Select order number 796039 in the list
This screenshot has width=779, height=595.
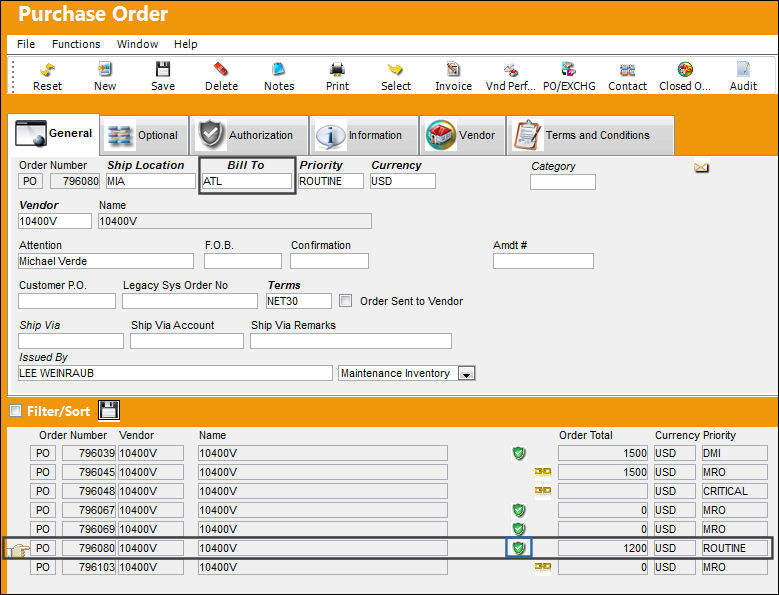(89, 453)
